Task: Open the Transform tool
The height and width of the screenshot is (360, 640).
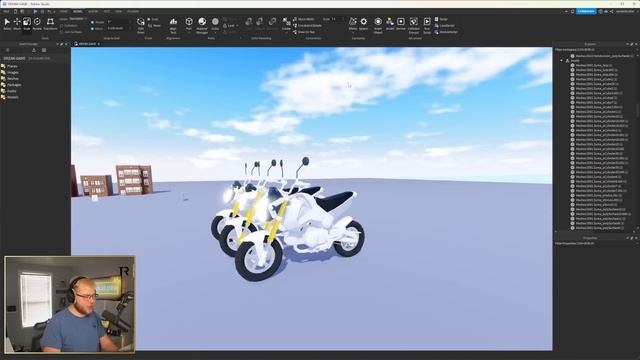Action: (50, 24)
